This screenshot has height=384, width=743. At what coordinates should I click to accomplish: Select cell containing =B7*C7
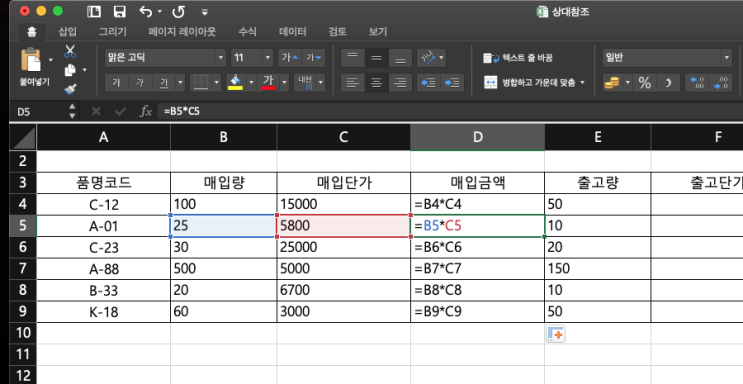(x=478, y=269)
